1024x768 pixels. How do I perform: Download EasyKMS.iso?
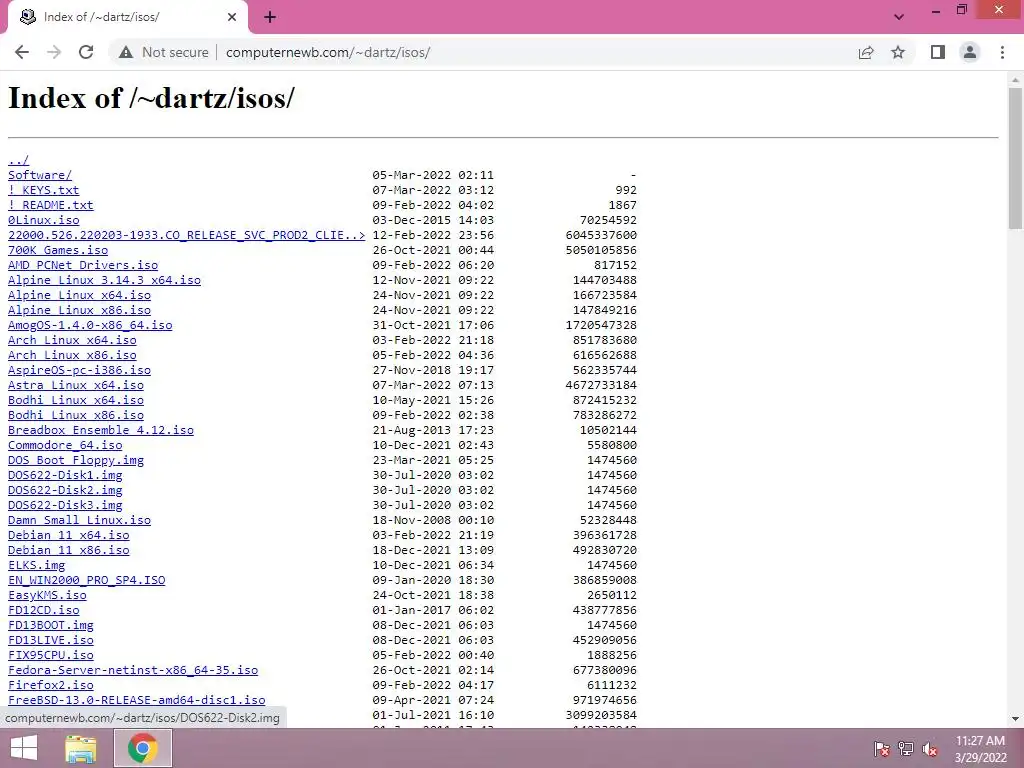click(x=47, y=596)
